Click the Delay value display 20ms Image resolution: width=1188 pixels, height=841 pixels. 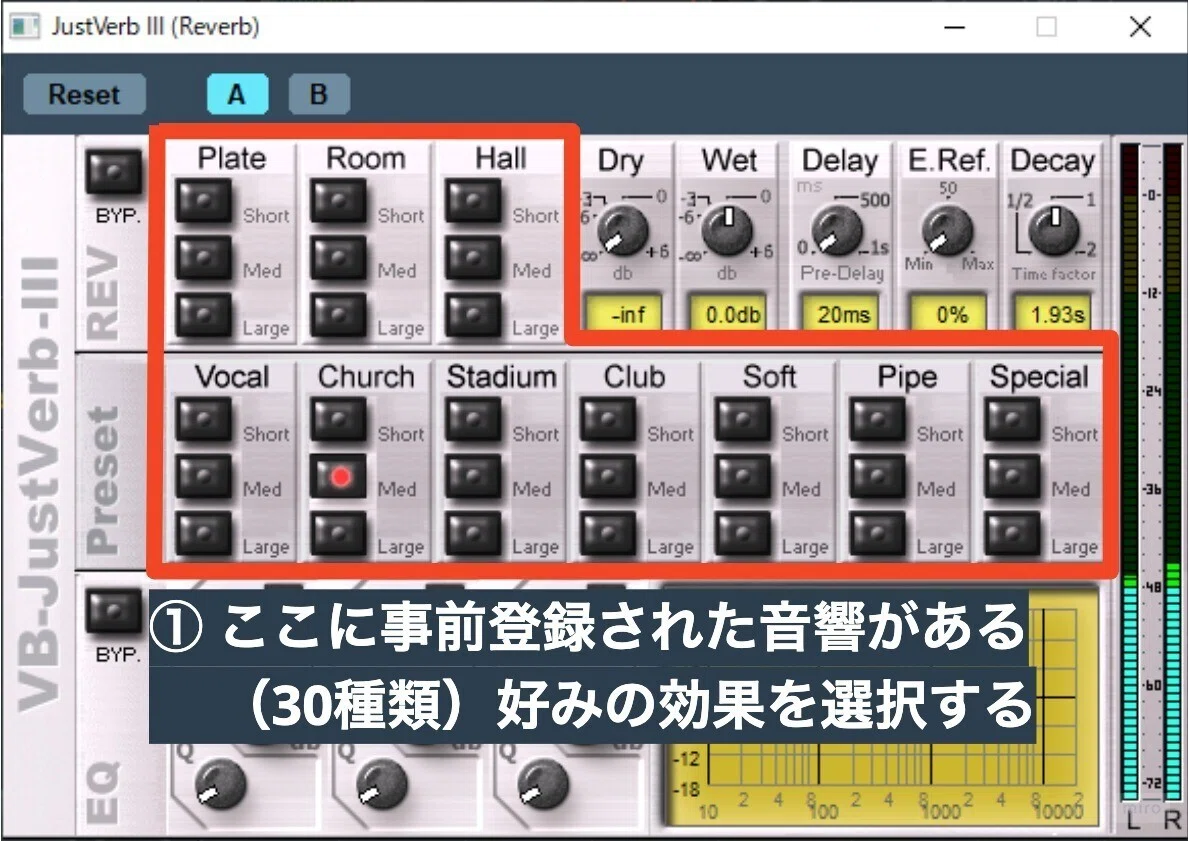[839, 314]
